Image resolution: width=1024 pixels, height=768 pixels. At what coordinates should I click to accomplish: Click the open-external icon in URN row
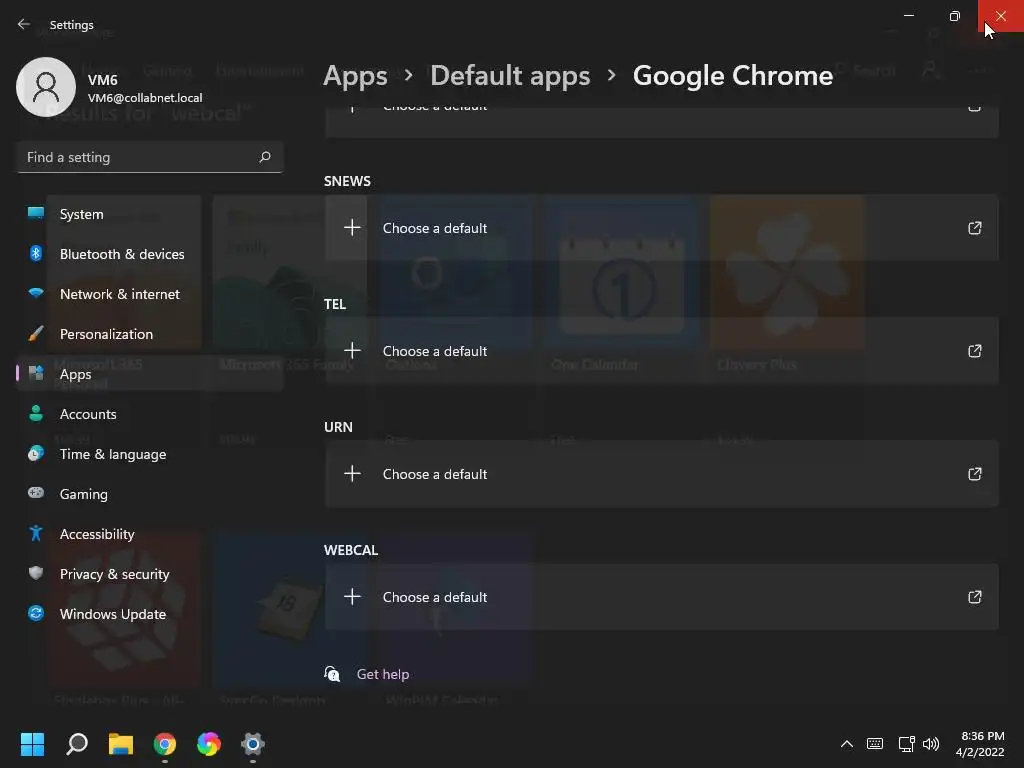coord(974,473)
